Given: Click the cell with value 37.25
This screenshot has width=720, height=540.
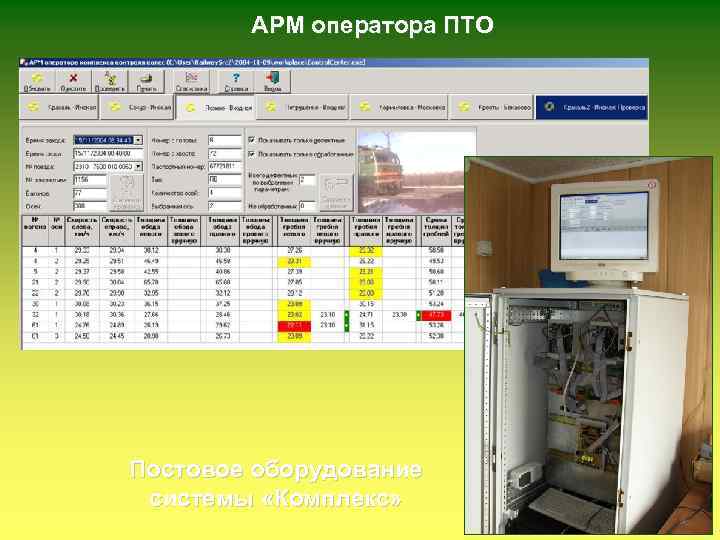Looking at the screenshot, I should tap(223, 304).
